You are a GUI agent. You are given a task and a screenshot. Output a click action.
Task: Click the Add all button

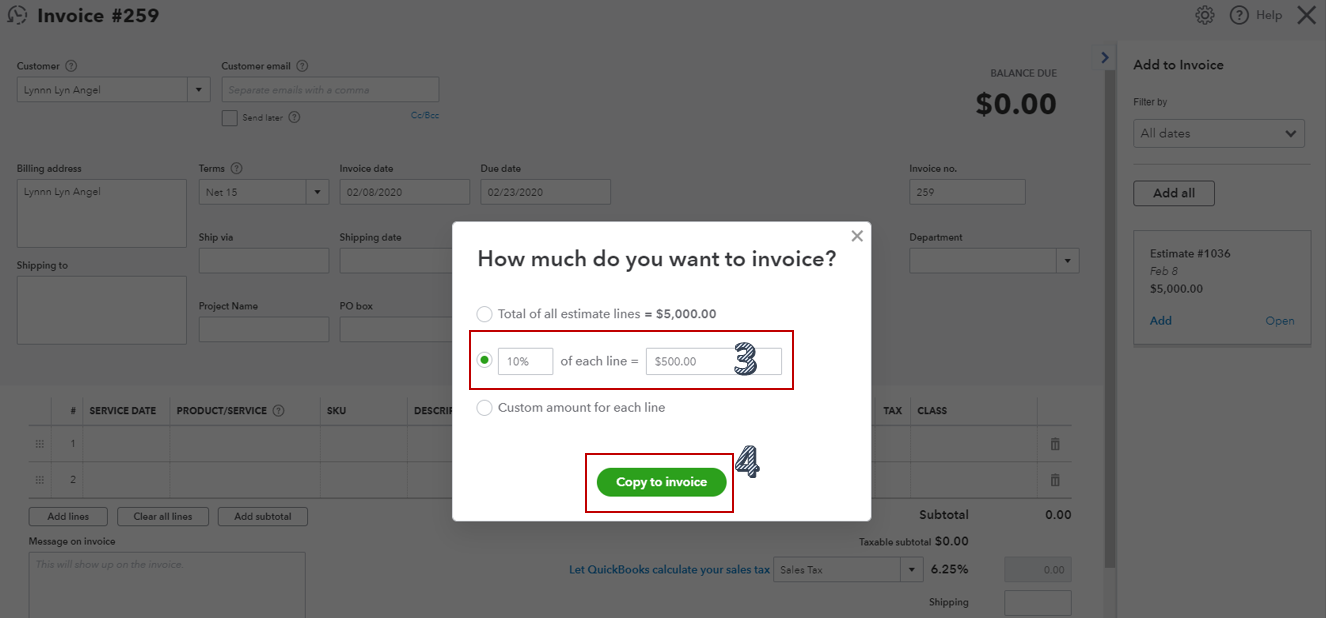tap(1173, 193)
